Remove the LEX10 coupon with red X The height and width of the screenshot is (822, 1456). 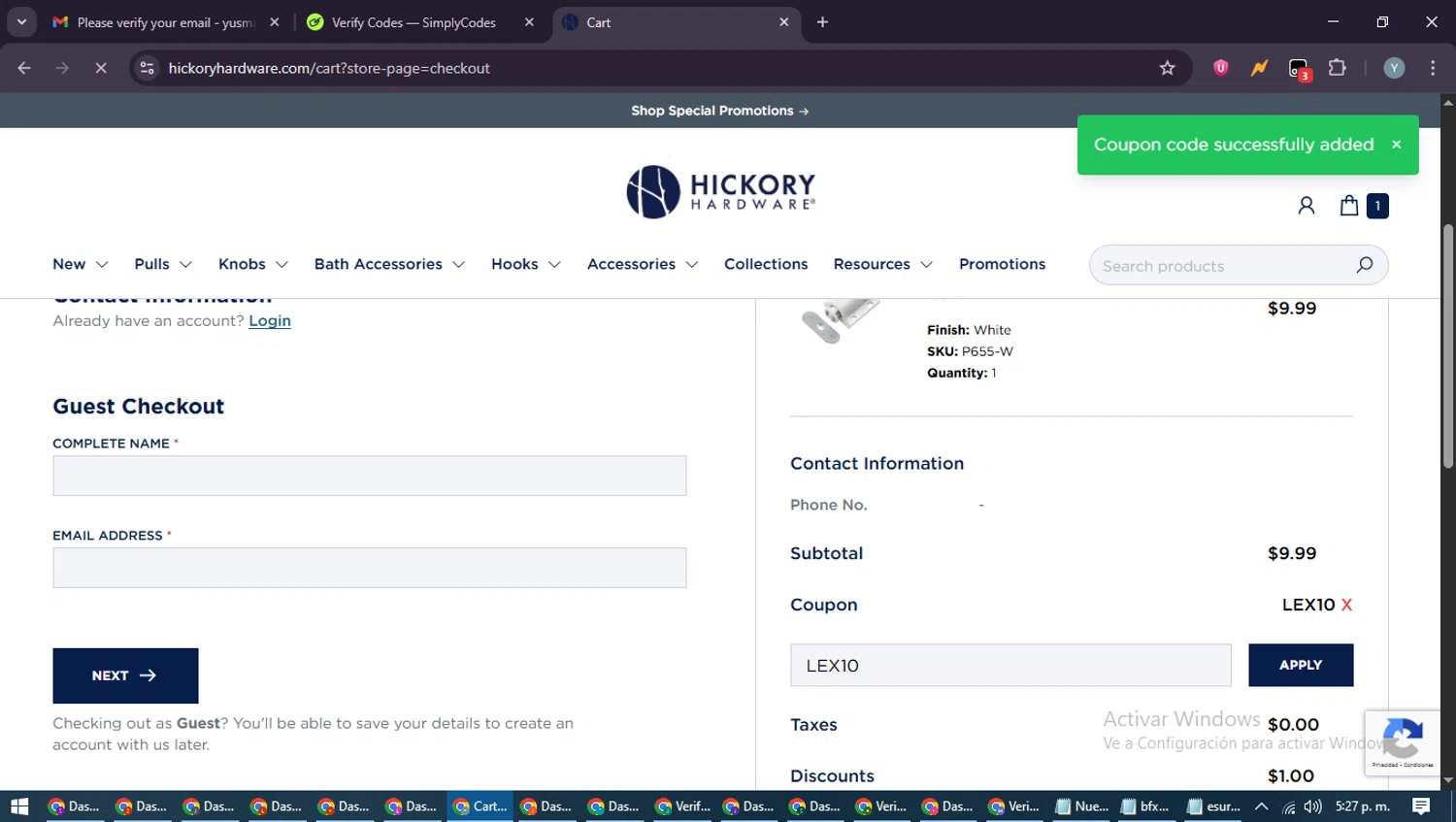(1346, 605)
